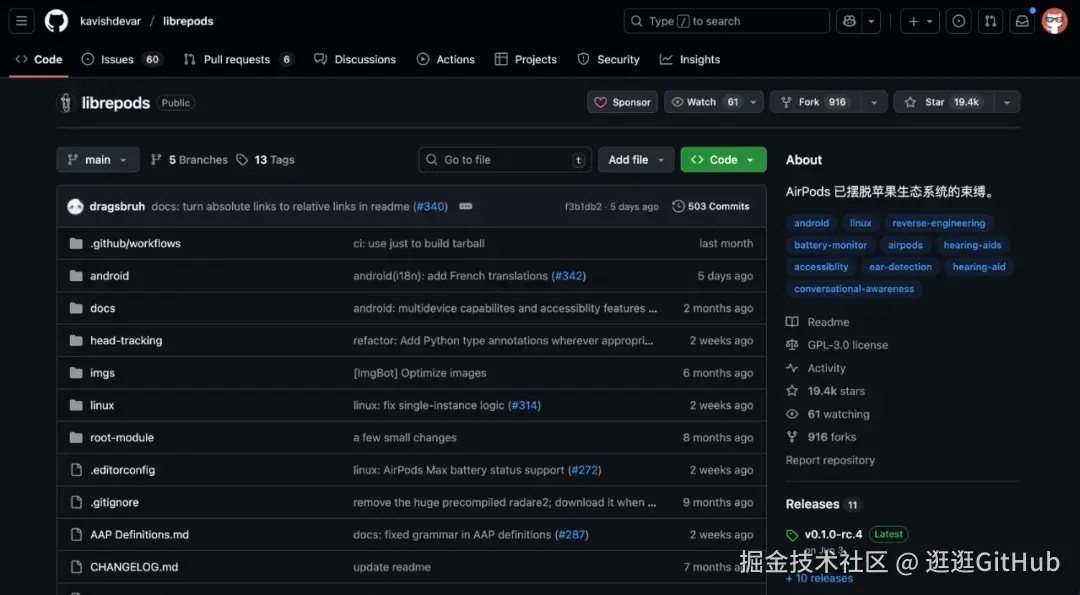1080x595 pixels.
Task: Switch to the Actions tab
Action: [446, 59]
